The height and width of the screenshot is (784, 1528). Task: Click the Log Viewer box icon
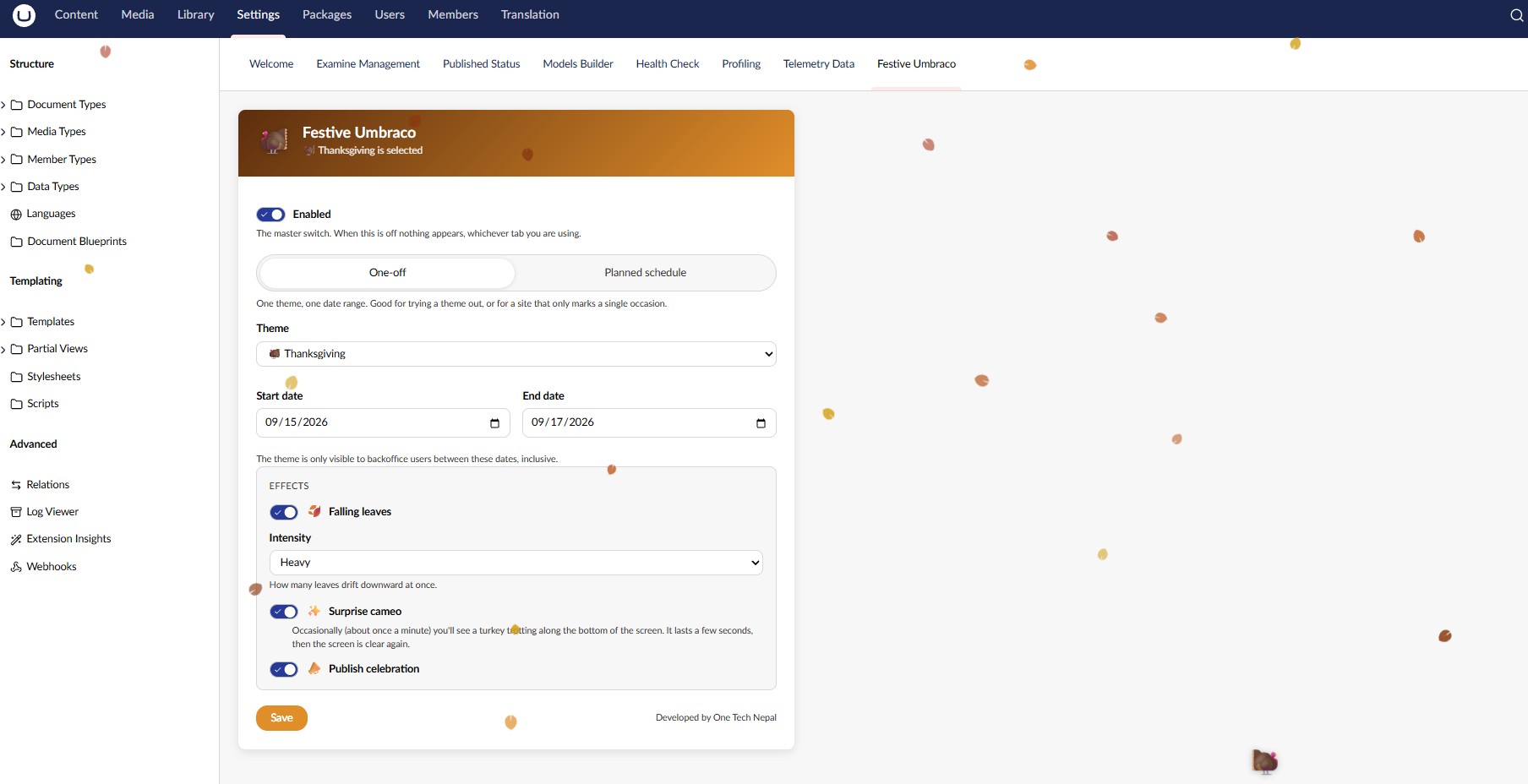16,512
